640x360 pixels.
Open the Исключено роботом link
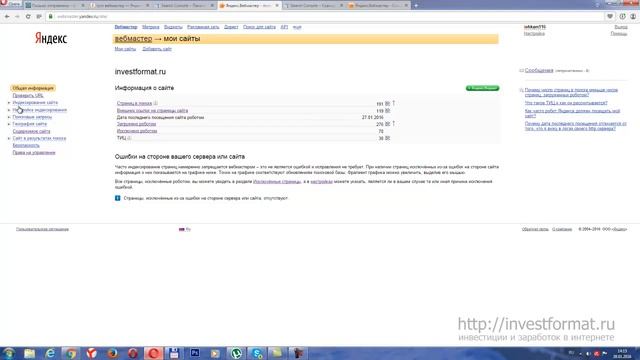tap(137, 131)
